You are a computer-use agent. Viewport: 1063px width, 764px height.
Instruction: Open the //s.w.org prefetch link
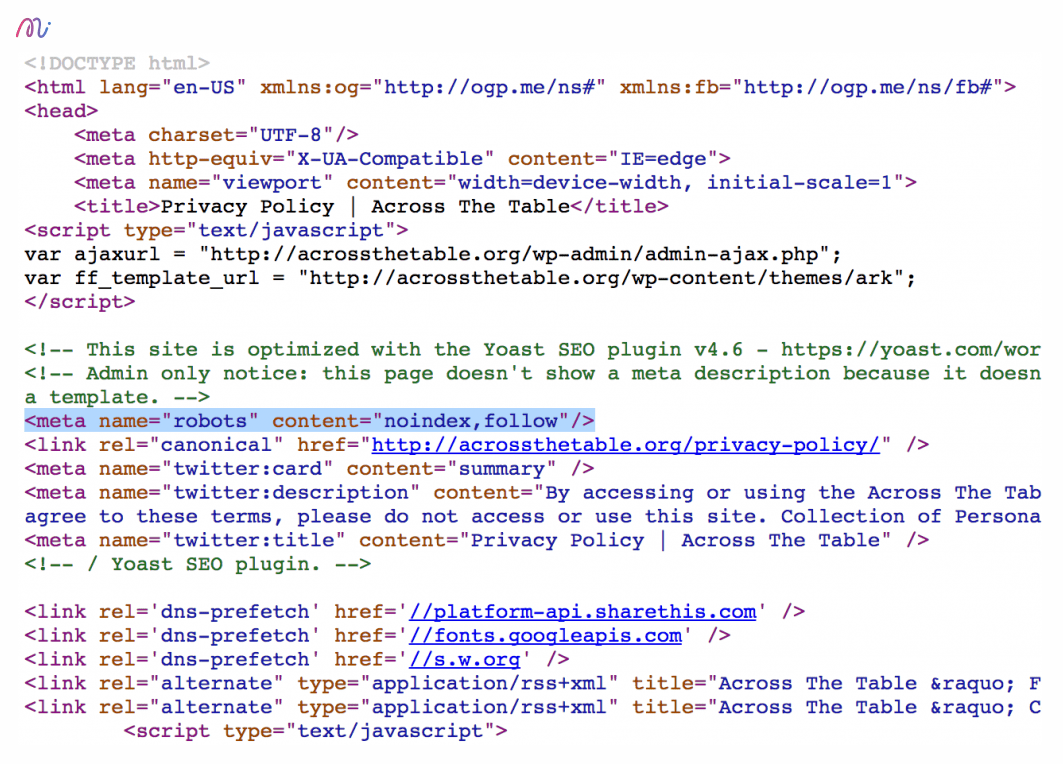(464, 659)
